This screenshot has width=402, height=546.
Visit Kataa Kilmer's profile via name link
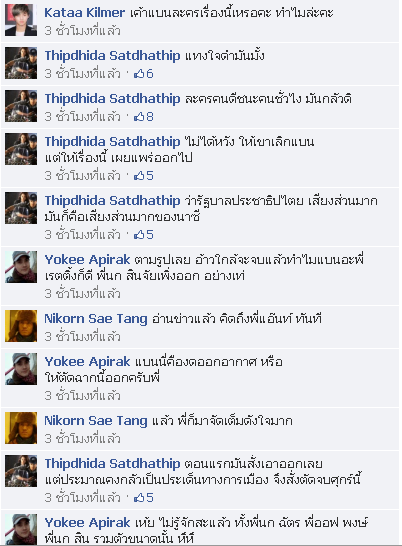pos(84,13)
